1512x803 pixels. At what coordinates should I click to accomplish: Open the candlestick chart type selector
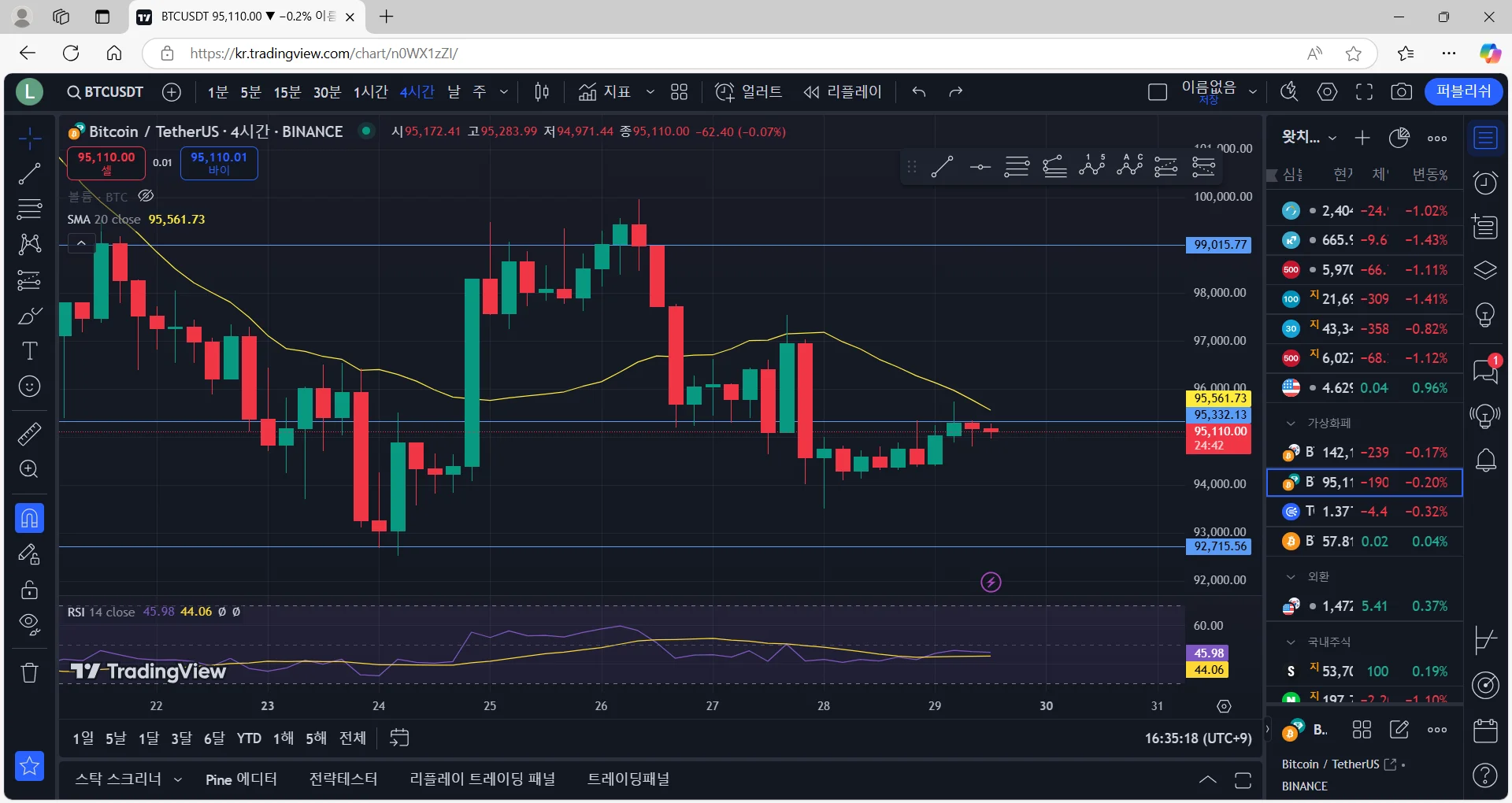pos(541,92)
